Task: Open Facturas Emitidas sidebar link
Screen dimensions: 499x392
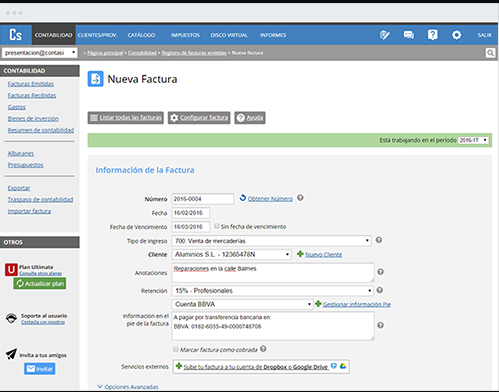Action: [x=31, y=84]
